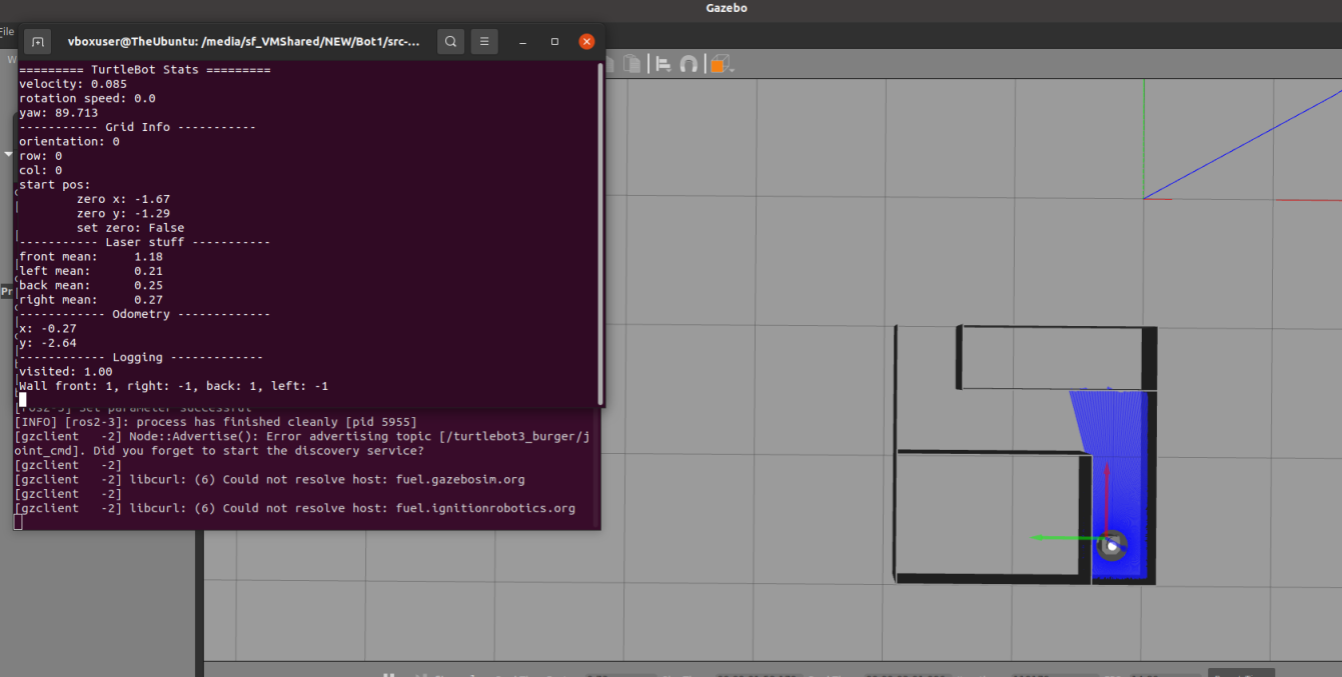The width and height of the screenshot is (1342, 677).
Task: Open the terminal hamburger menu
Action: tap(484, 42)
